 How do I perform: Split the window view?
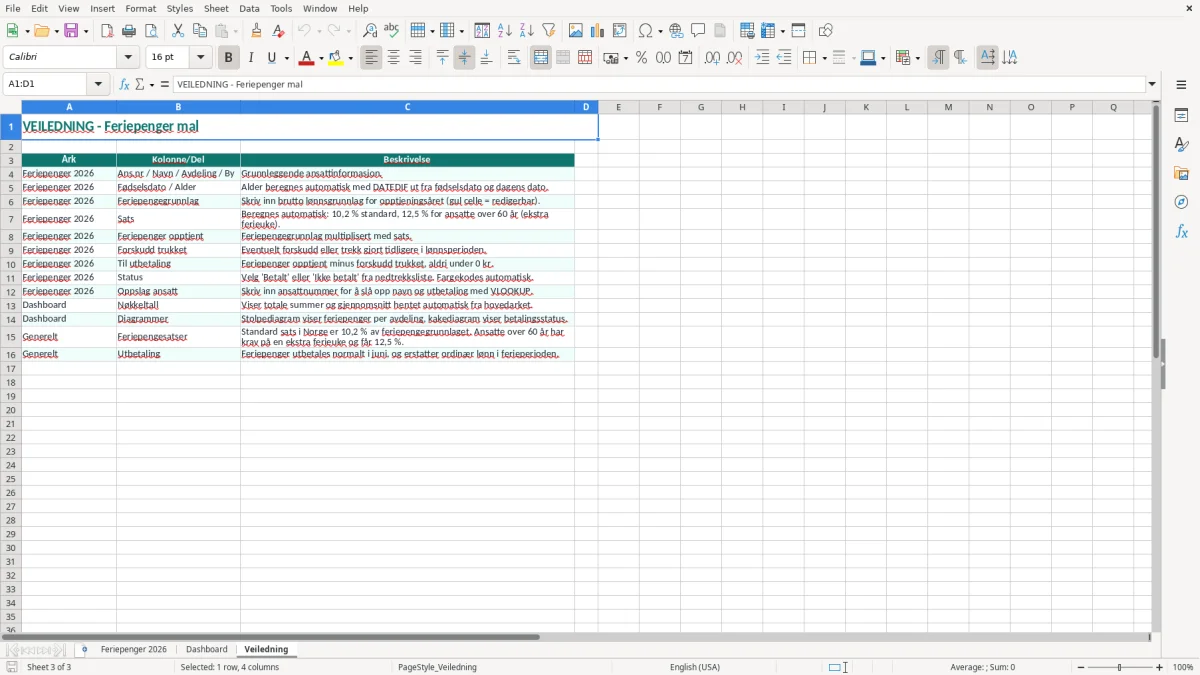pyautogui.click(x=798, y=31)
